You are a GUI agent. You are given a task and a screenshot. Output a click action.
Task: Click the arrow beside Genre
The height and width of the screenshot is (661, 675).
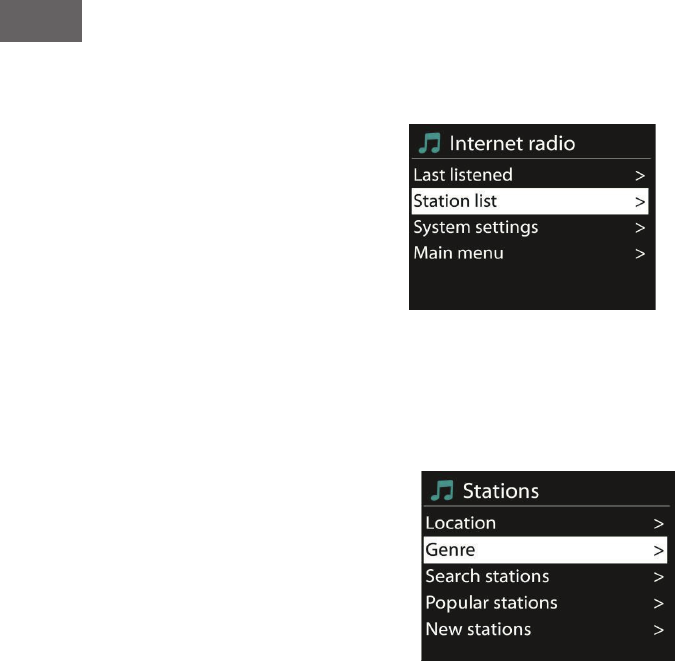pyautogui.click(x=659, y=550)
